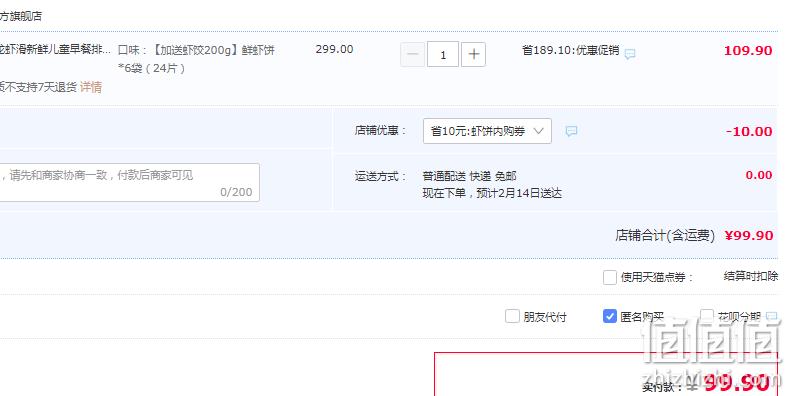
Task: Select the 省189.10:优惠促销 promotion text
Action: 571,50
